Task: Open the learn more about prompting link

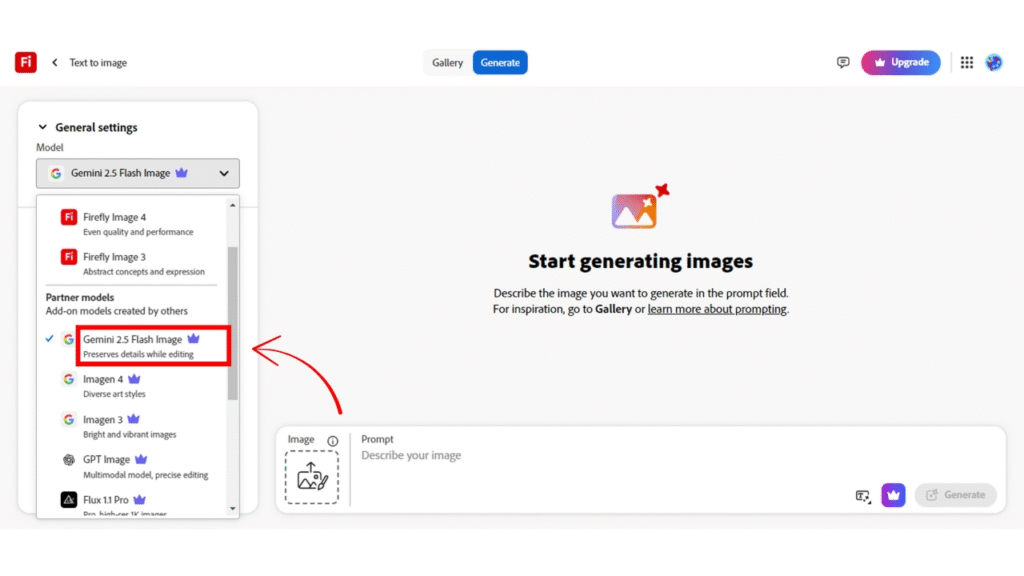Action: pos(717,309)
